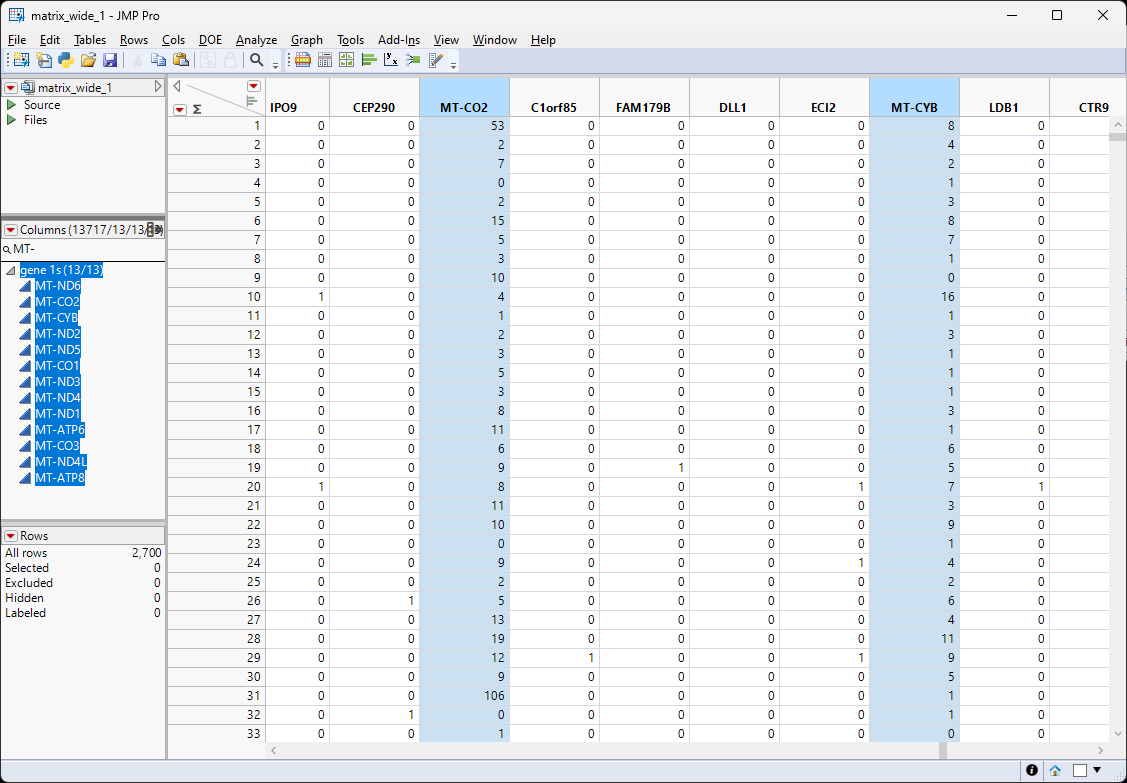Image resolution: width=1127 pixels, height=783 pixels.
Task: Select the MT-CYB column header
Action: tap(914, 107)
